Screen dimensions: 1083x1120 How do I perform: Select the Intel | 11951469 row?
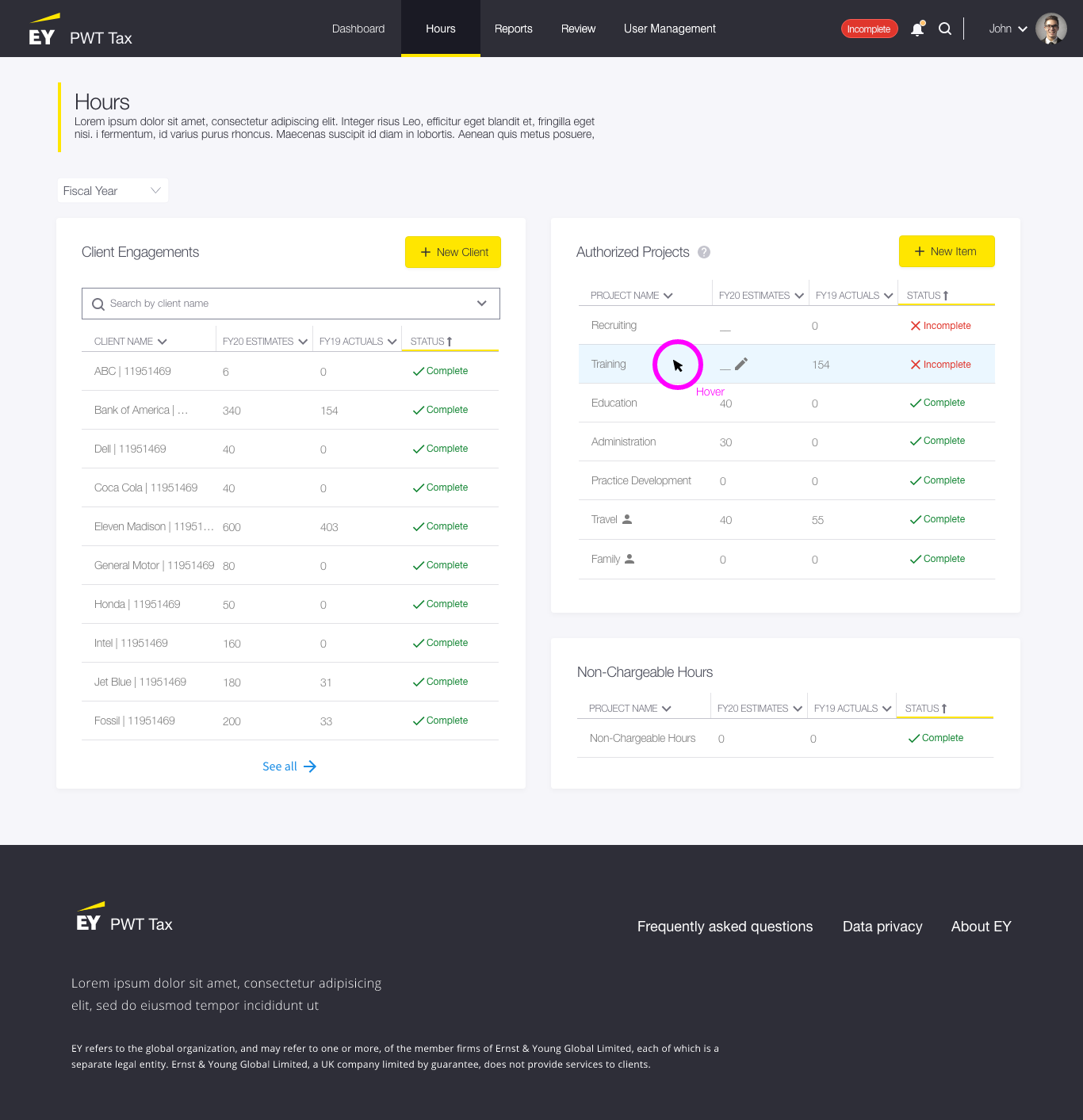coord(290,644)
